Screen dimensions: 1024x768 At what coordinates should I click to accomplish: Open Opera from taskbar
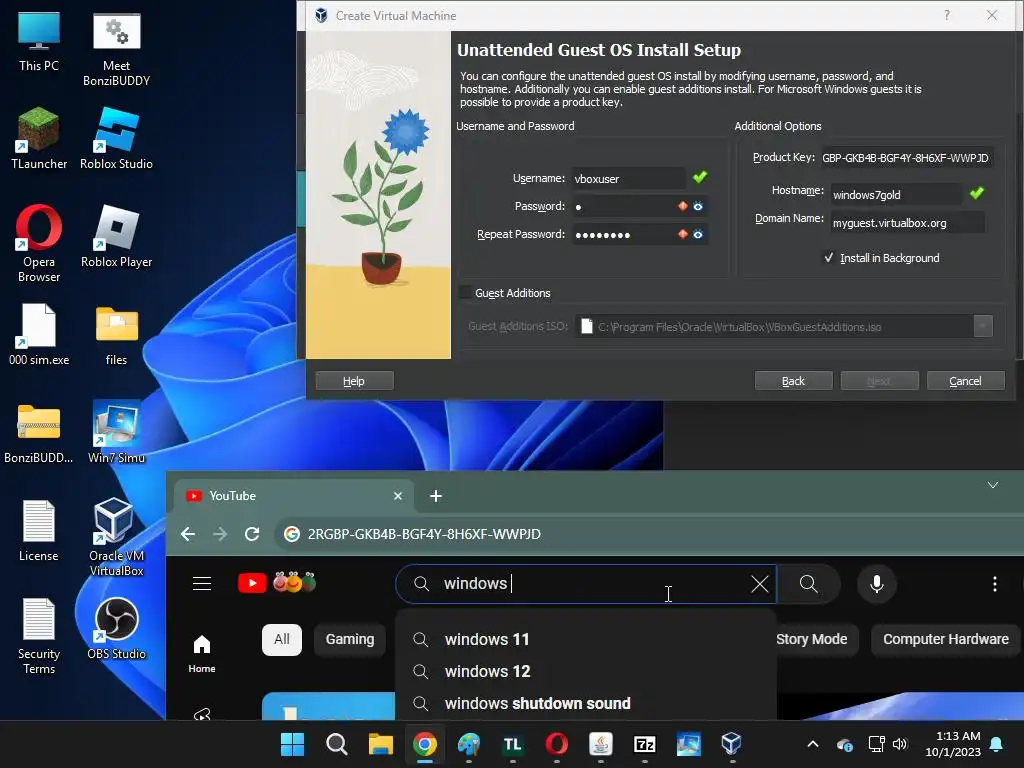(556, 744)
